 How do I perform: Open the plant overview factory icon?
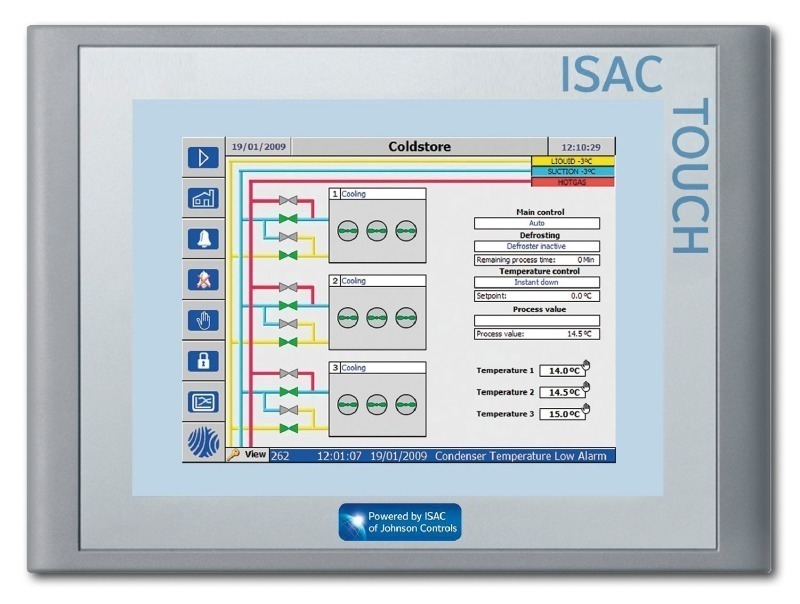203,198
